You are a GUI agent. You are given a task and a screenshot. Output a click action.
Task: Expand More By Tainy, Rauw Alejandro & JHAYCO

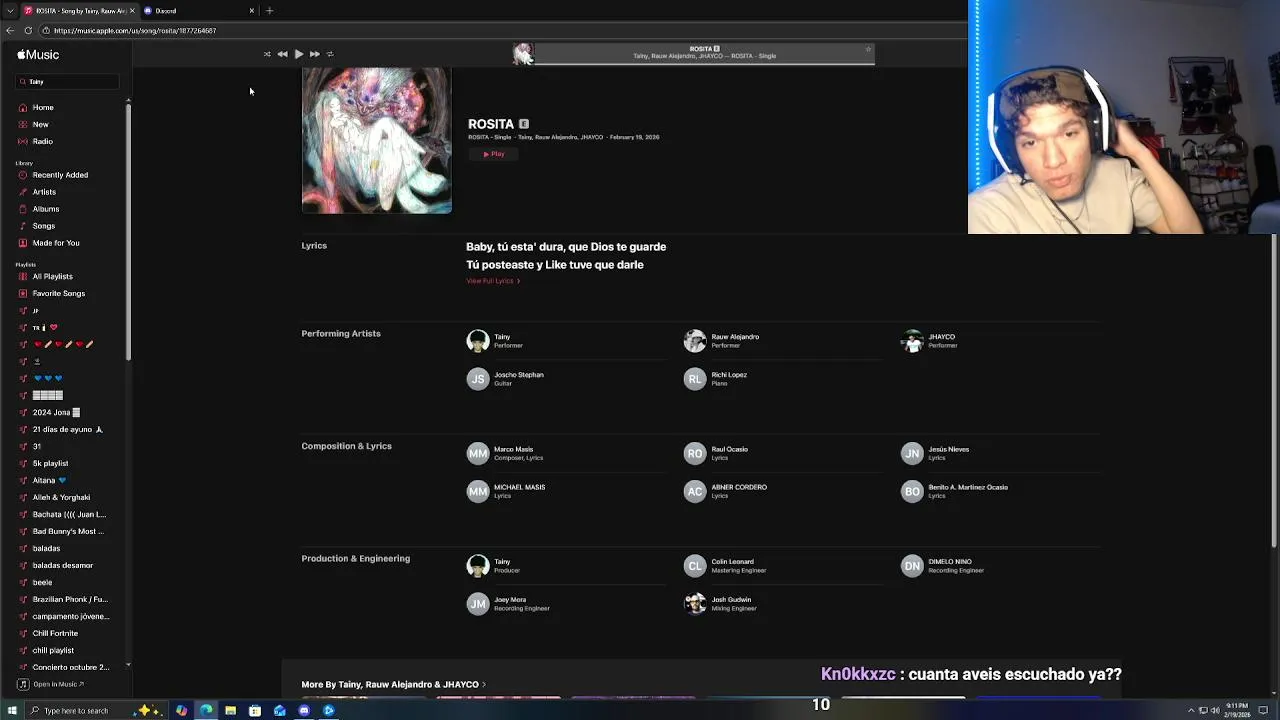click(x=393, y=685)
